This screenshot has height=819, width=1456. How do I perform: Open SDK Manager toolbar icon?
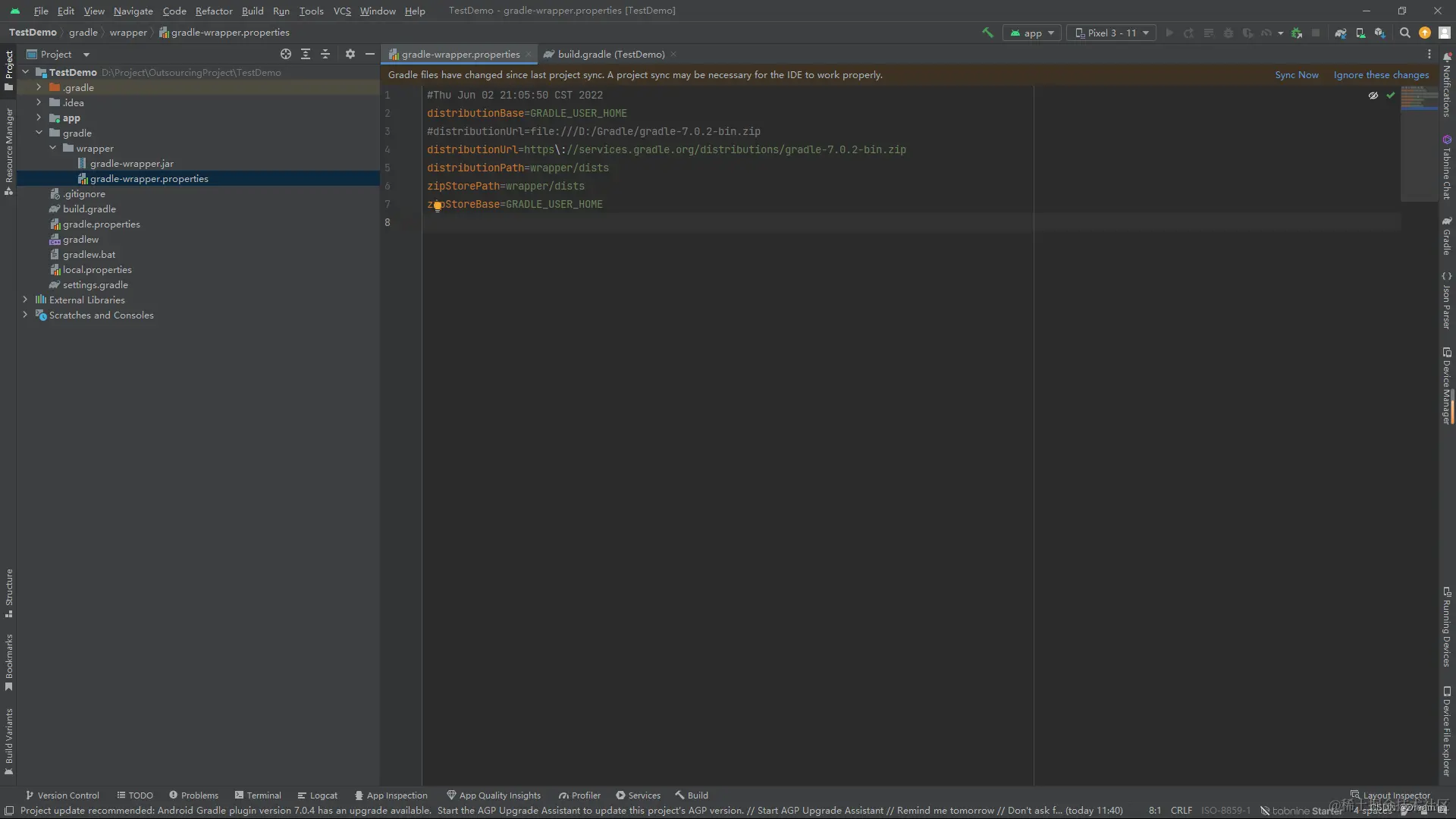click(x=1379, y=33)
